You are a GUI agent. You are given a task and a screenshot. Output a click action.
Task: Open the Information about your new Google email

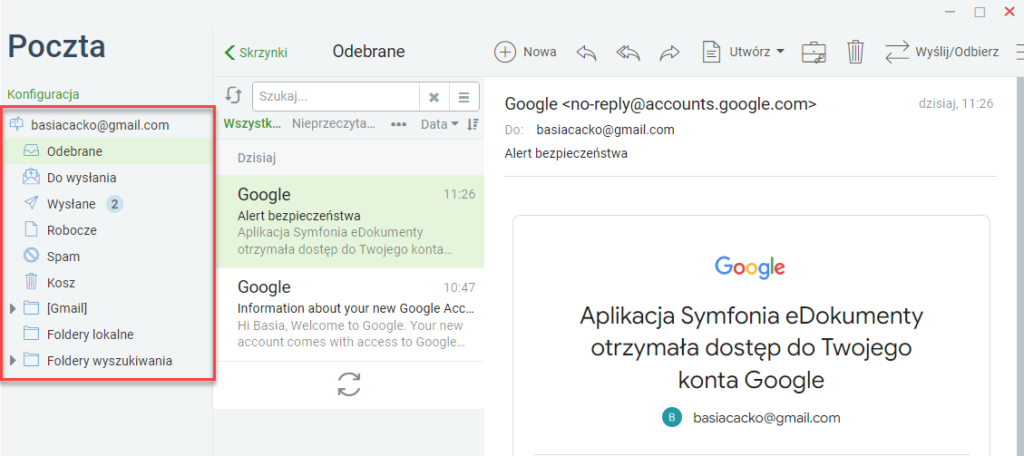(x=349, y=314)
